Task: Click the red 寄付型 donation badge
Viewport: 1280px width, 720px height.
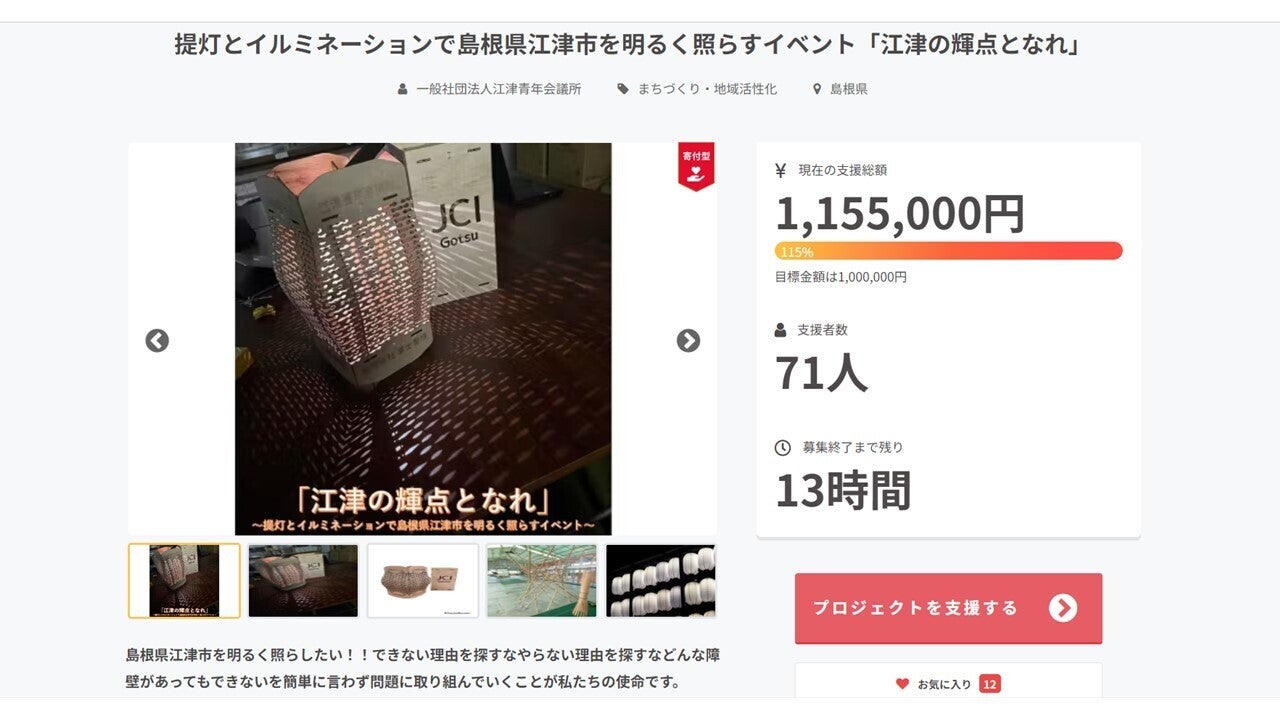Action: [695, 166]
